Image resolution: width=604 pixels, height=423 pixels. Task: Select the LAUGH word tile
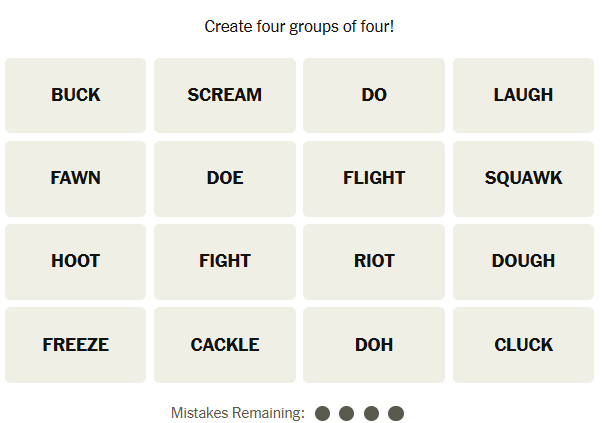(523, 95)
